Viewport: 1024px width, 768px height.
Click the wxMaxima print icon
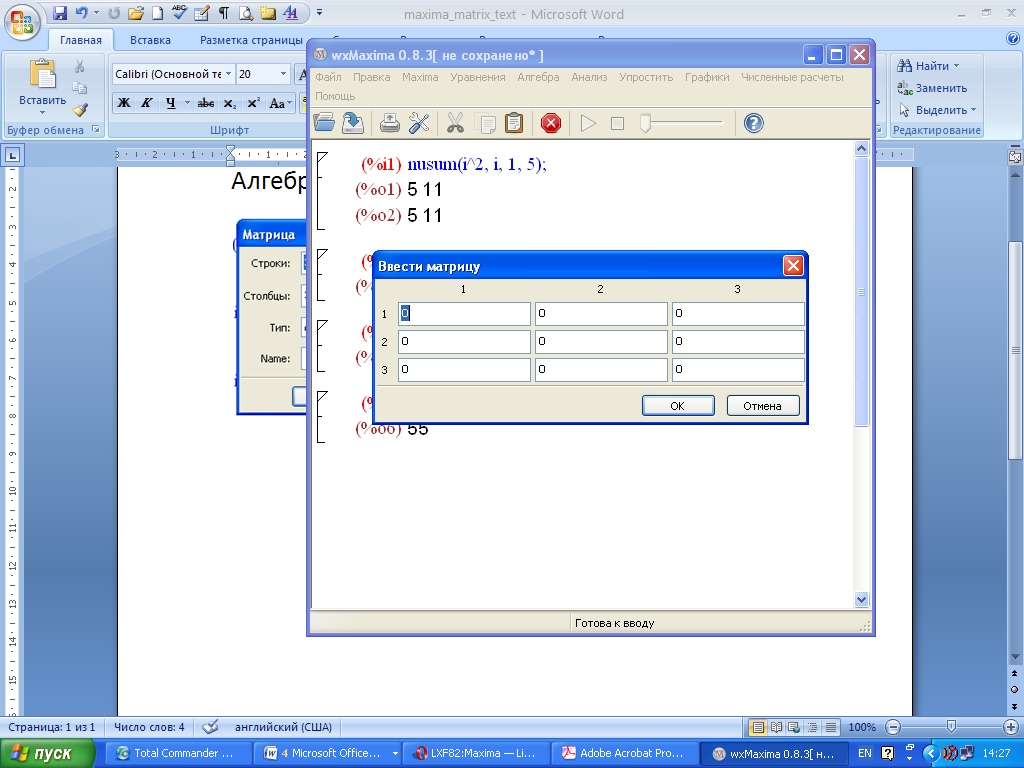390,122
